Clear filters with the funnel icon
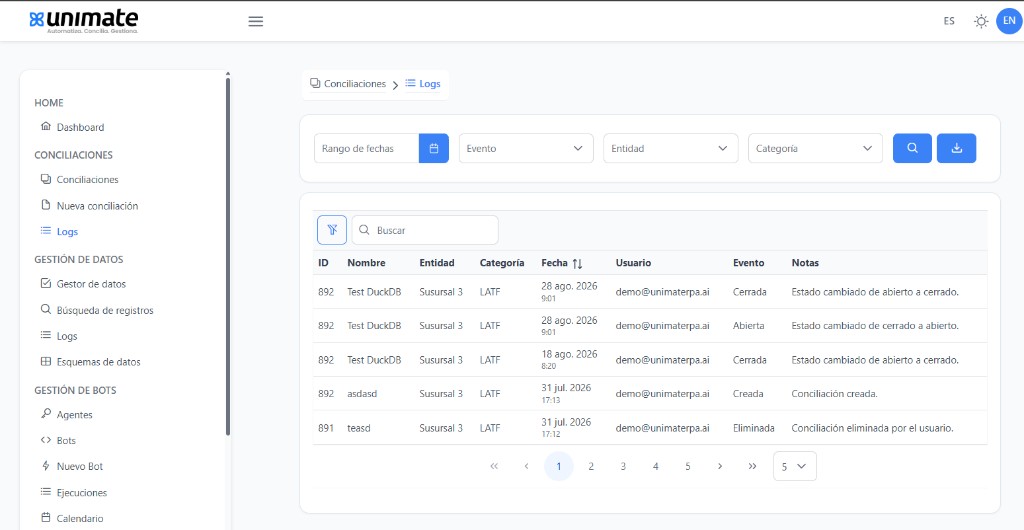Viewport: 1024px width, 530px height. 332,230
